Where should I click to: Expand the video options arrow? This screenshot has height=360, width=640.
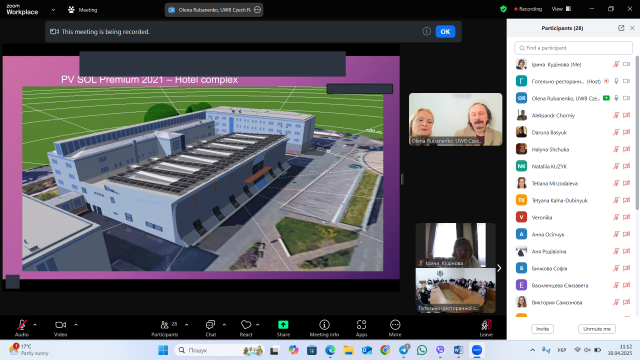pyautogui.click(x=76, y=325)
